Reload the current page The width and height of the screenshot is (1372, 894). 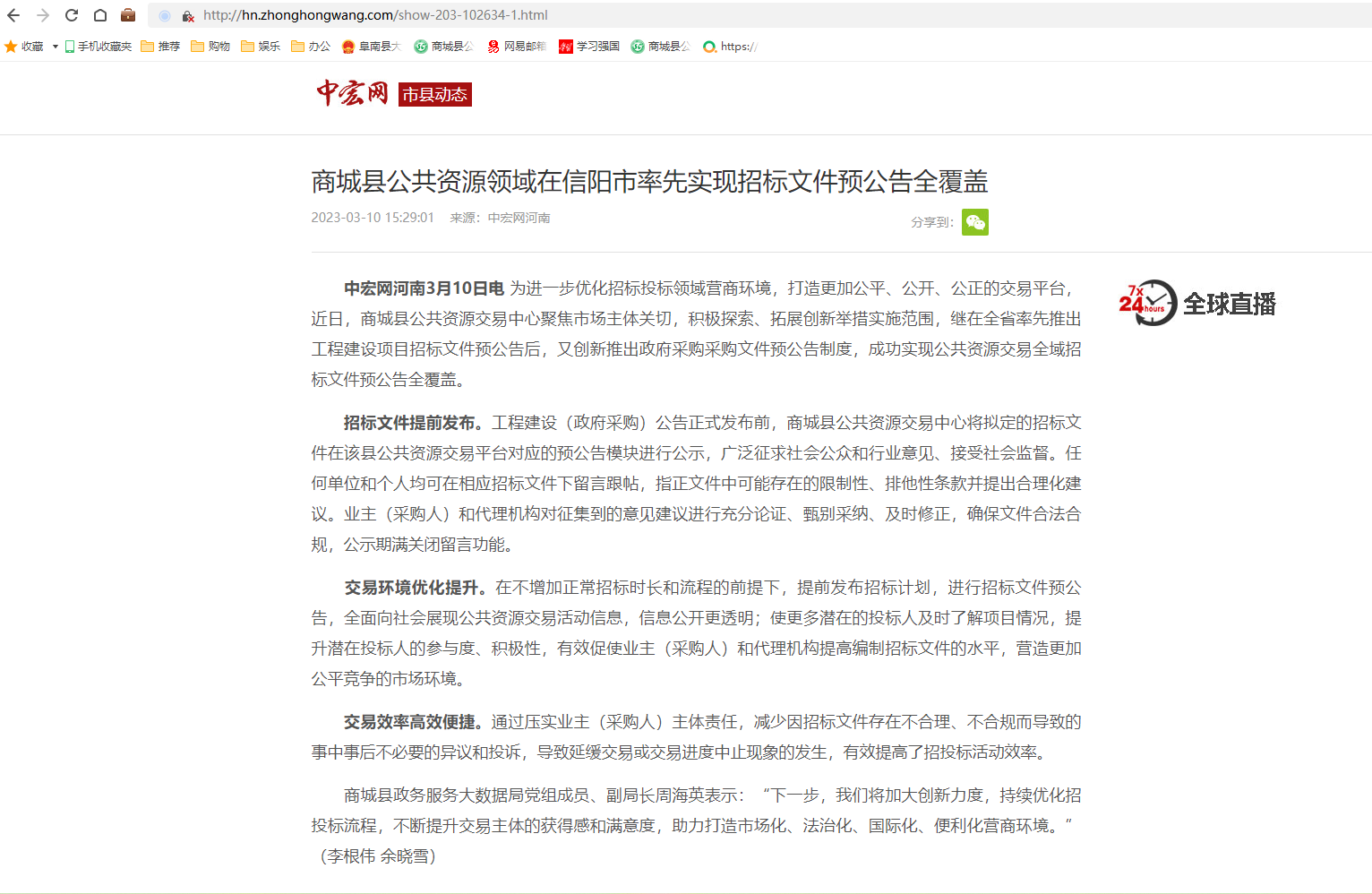(x=72, y=15)
